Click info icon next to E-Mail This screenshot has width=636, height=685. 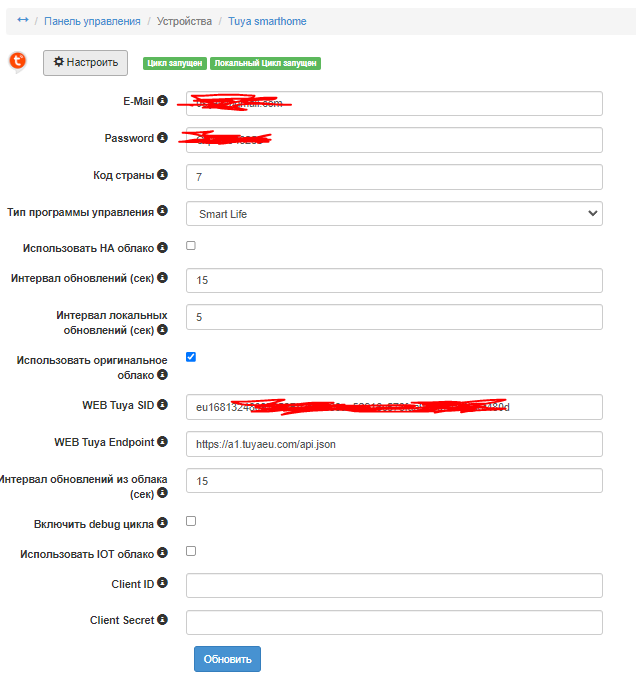click(x=162, y=101)
